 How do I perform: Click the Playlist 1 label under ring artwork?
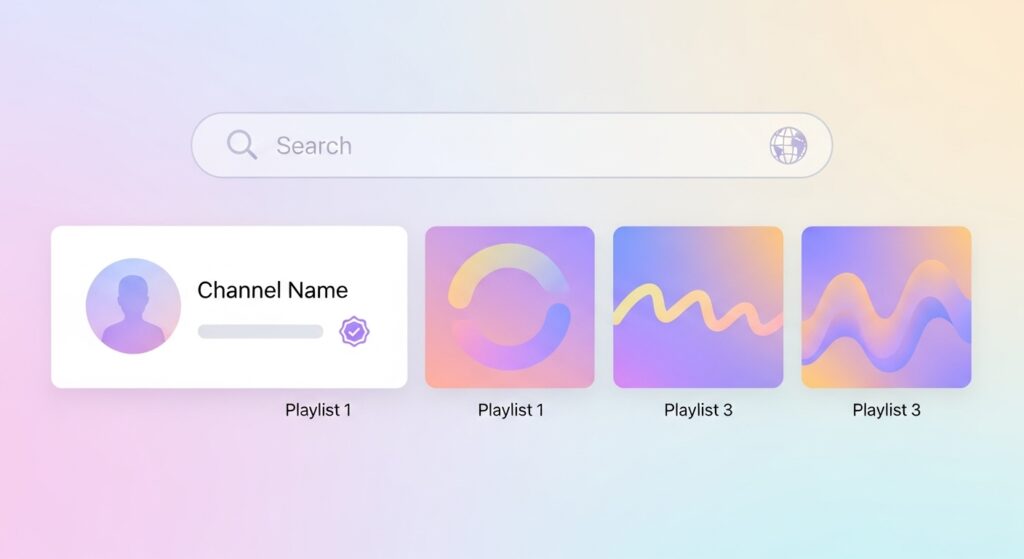(511, 410)
